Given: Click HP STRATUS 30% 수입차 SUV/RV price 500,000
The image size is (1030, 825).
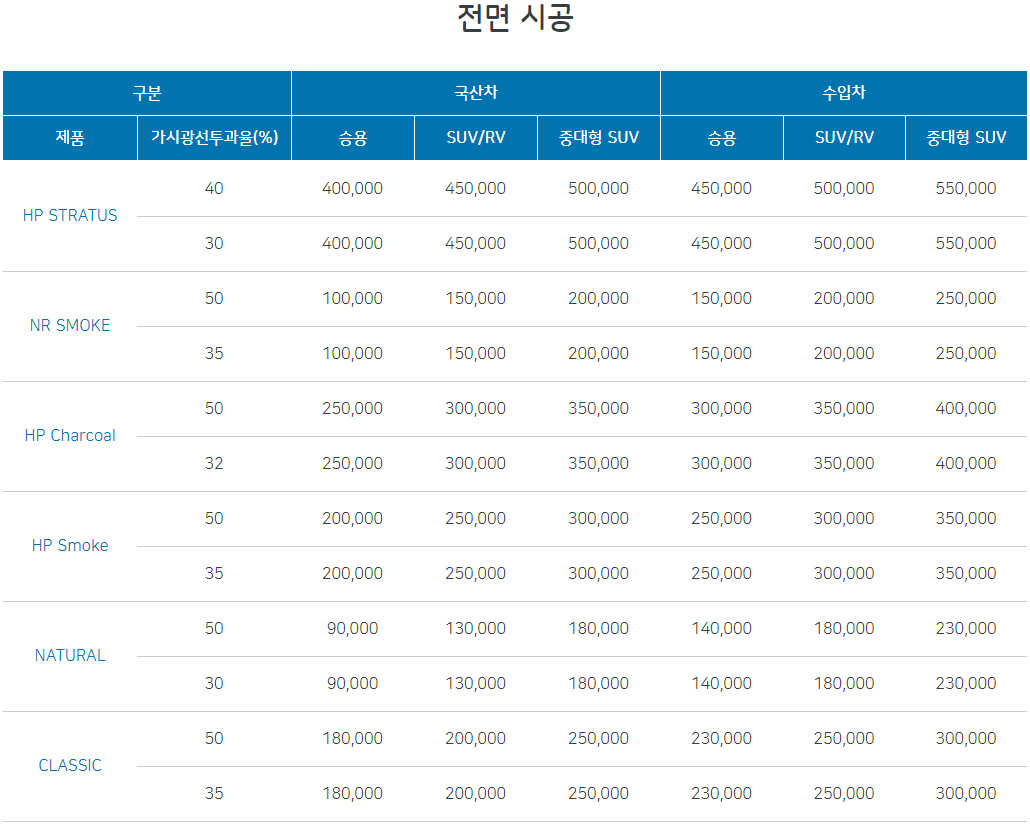Looking at the screenshot, I should click(844, 244).
